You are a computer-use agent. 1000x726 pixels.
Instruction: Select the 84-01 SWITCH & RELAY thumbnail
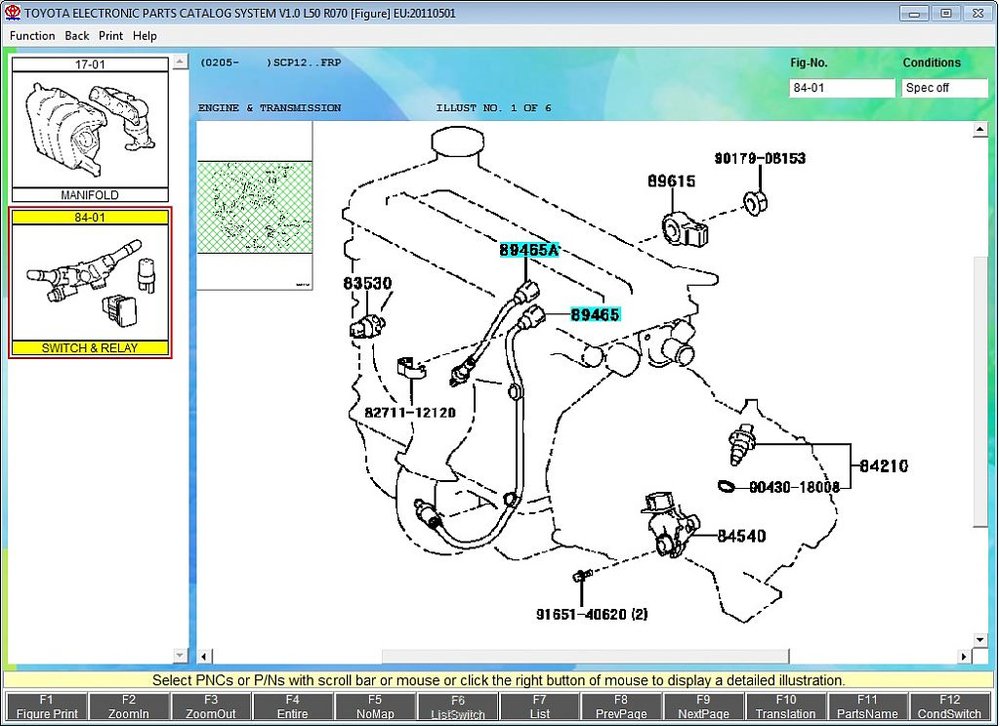90,283
